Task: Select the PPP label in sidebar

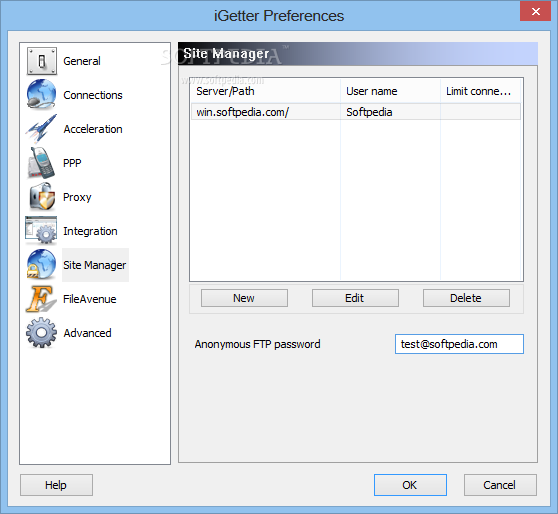Action: pyautogui.click(x=72, y=163)
